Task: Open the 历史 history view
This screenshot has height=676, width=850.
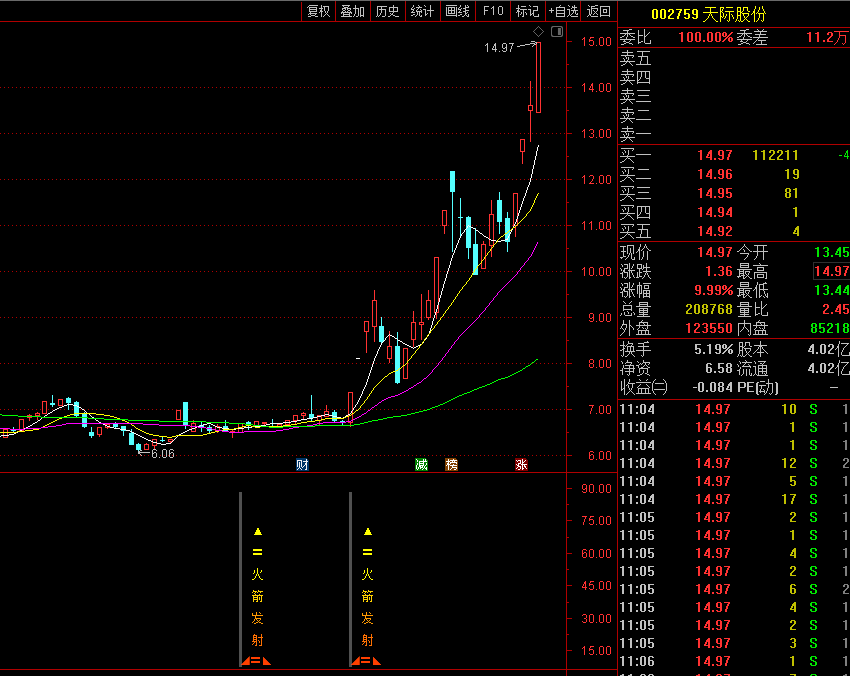Action: tap(388, 11)
